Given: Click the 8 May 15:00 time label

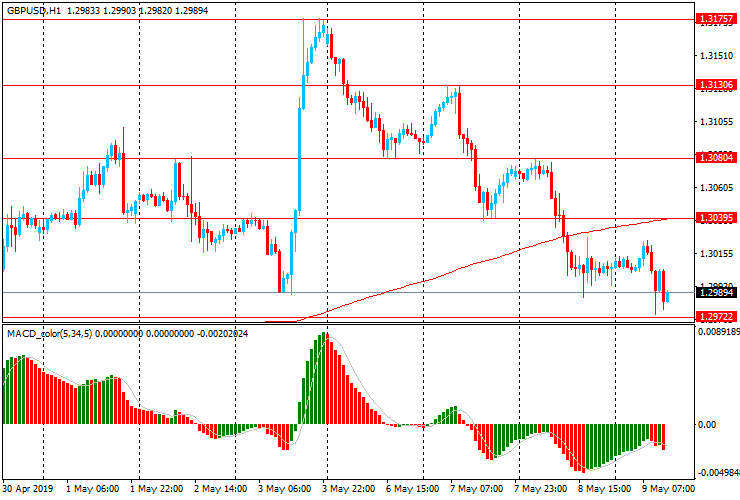Looking at the screenshot, I should click(605, 488).
